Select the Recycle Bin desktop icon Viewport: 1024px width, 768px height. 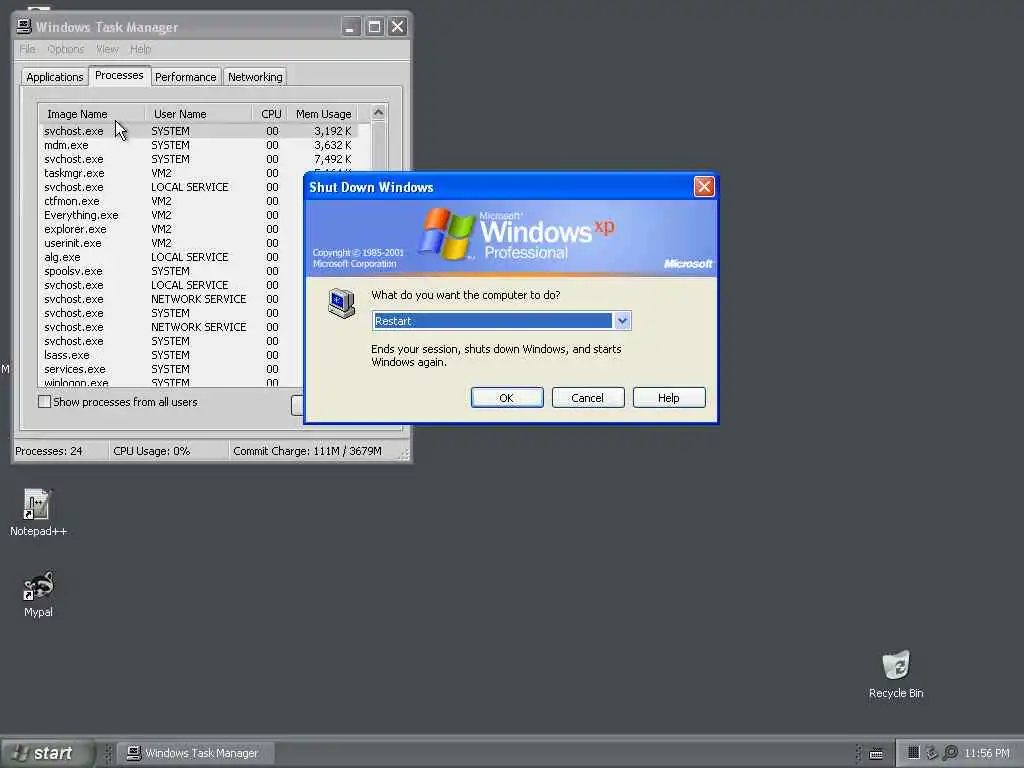(895, 665)
